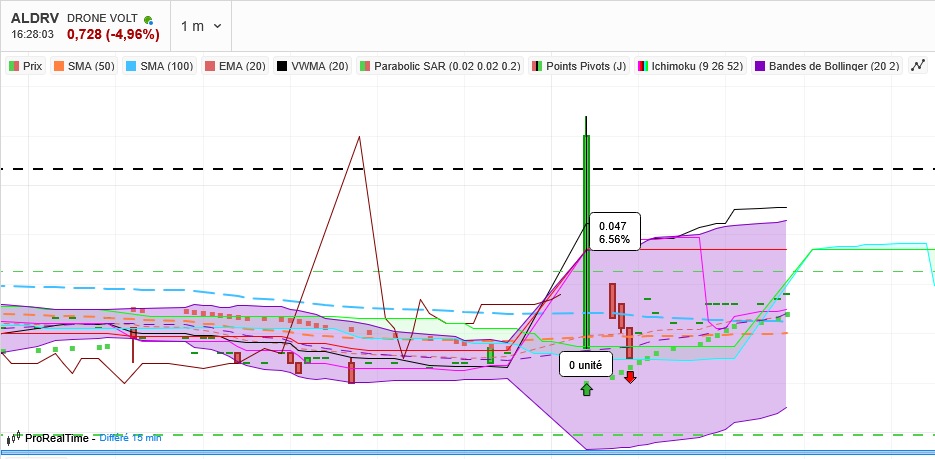Image resolution: width=935 pixels, height=459 pixels.
Task: Click the green buy arrow marker
Action: pyautogui.click(x=587, y=390)
